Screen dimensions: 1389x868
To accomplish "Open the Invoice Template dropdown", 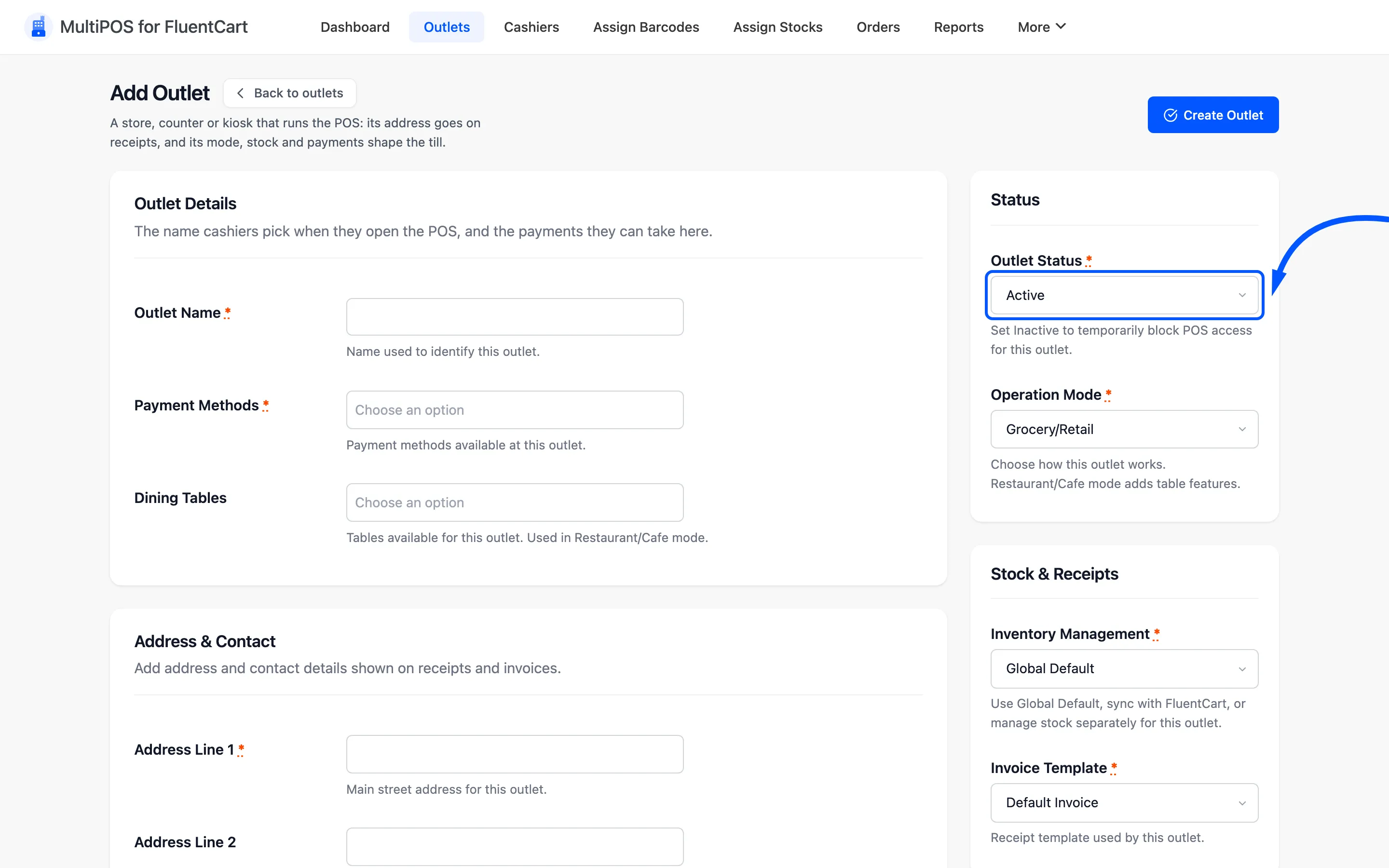I will [1124, 802].
